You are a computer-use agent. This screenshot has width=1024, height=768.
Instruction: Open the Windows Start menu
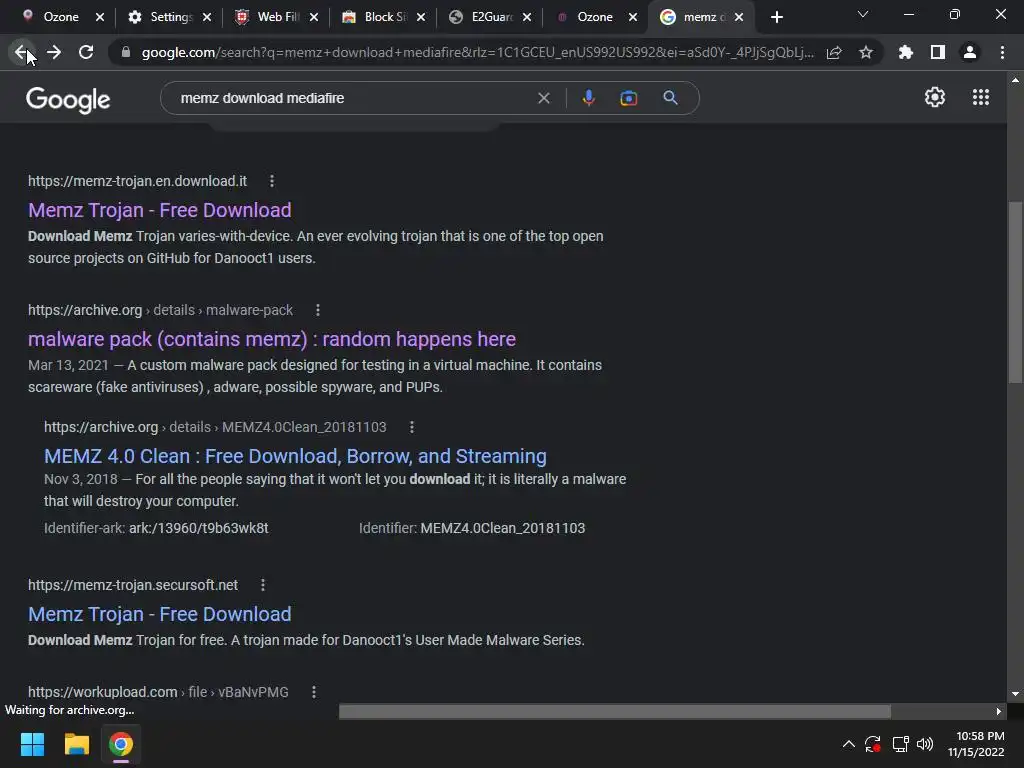(x=32, y=744)
